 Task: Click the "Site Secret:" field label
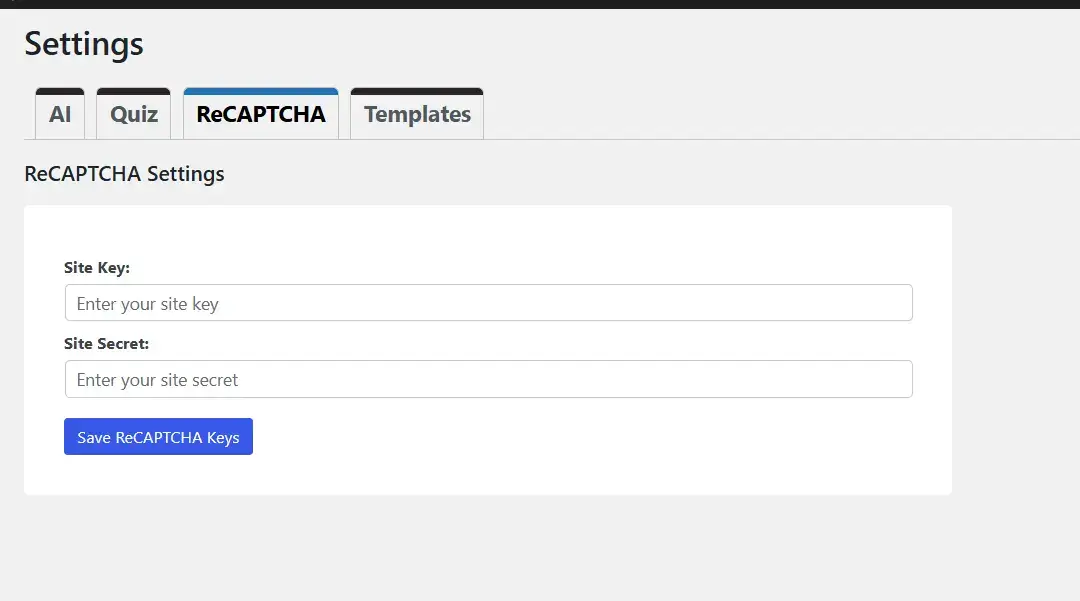[106, 344]
